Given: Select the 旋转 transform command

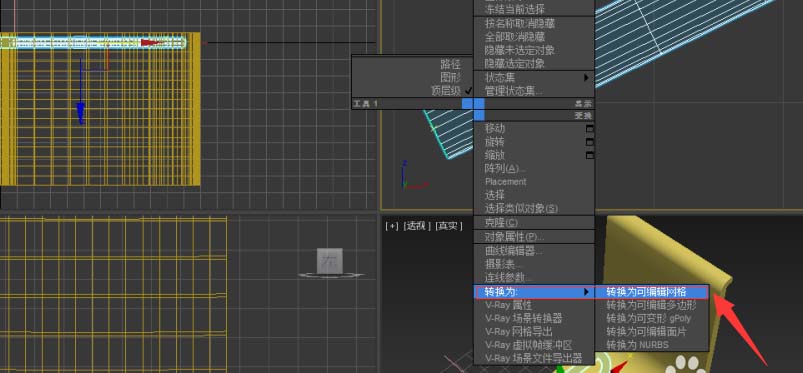Looking at the screenshot, I should tap(495, 141).
